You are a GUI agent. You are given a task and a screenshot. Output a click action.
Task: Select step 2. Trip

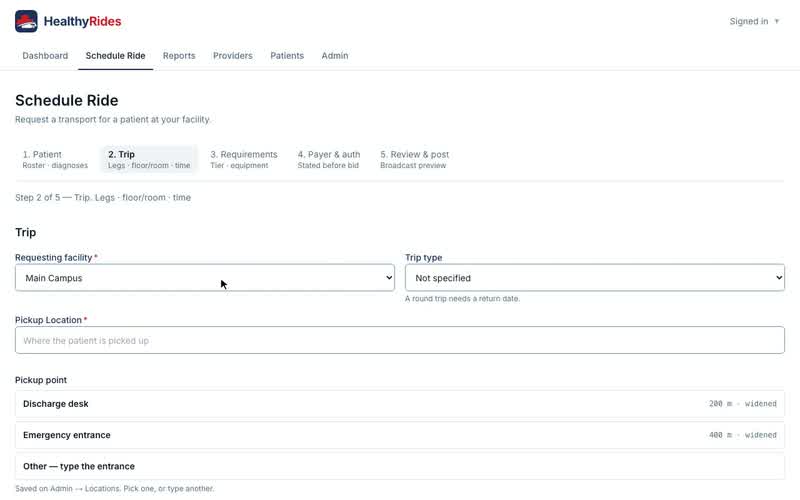(149, 159)
